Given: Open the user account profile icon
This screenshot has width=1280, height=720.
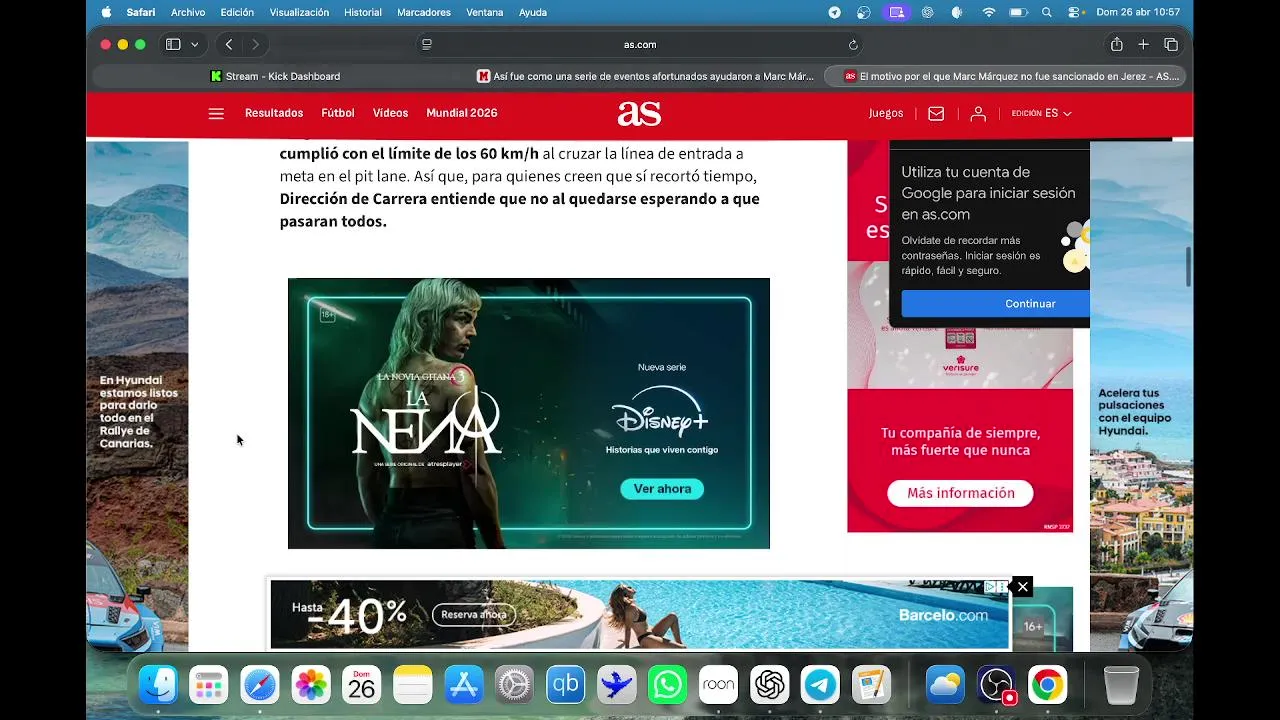Looking at the screenshot, I should tap(978, 113).
